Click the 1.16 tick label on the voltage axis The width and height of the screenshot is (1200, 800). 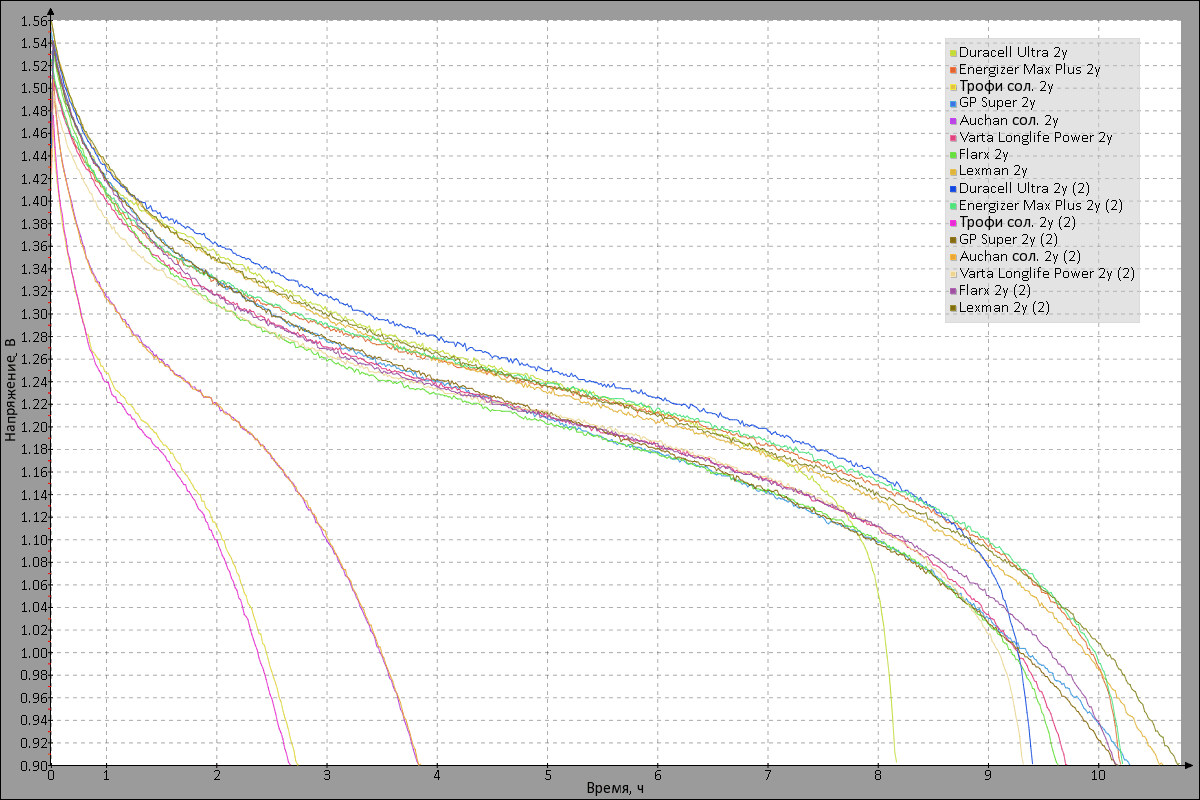tap(33, 472)
